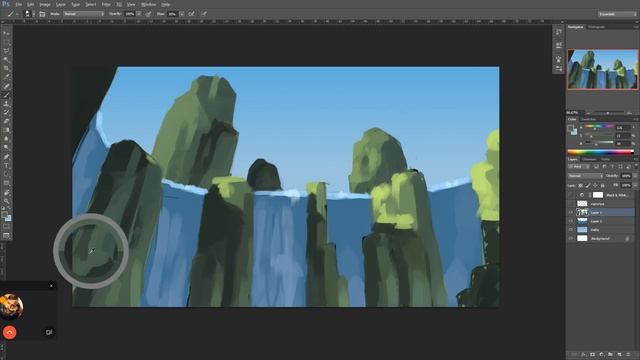Image resolution: width=640 pixels, height=360 pixels.
Task: Click the camera icon in call overlay
Action: (49, 332)
